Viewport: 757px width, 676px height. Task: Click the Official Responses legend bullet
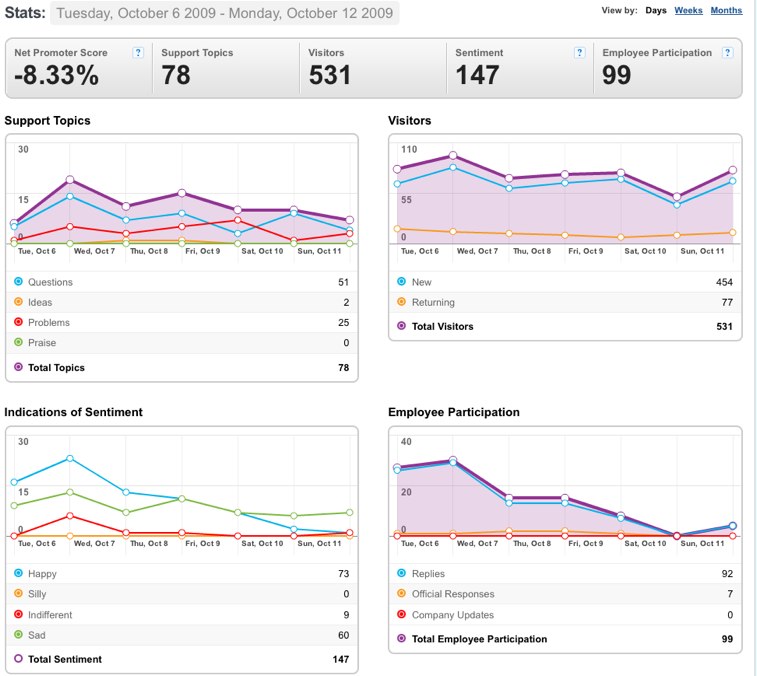pos(401,593)
